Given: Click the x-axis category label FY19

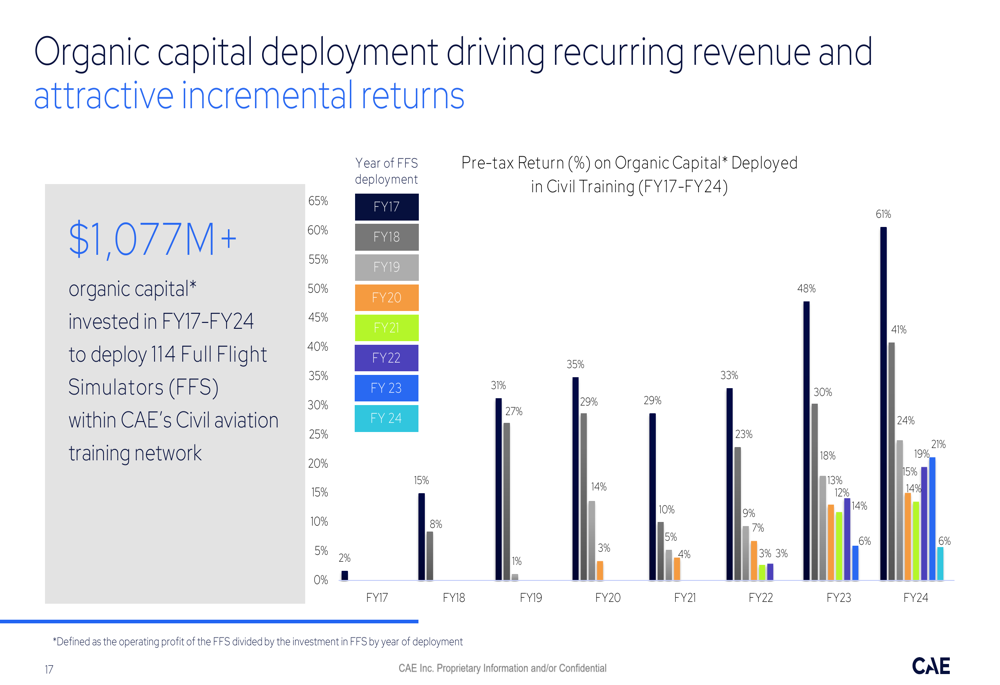Looking at the screenshot, I should pyautogui.click(x=531, y=598).
